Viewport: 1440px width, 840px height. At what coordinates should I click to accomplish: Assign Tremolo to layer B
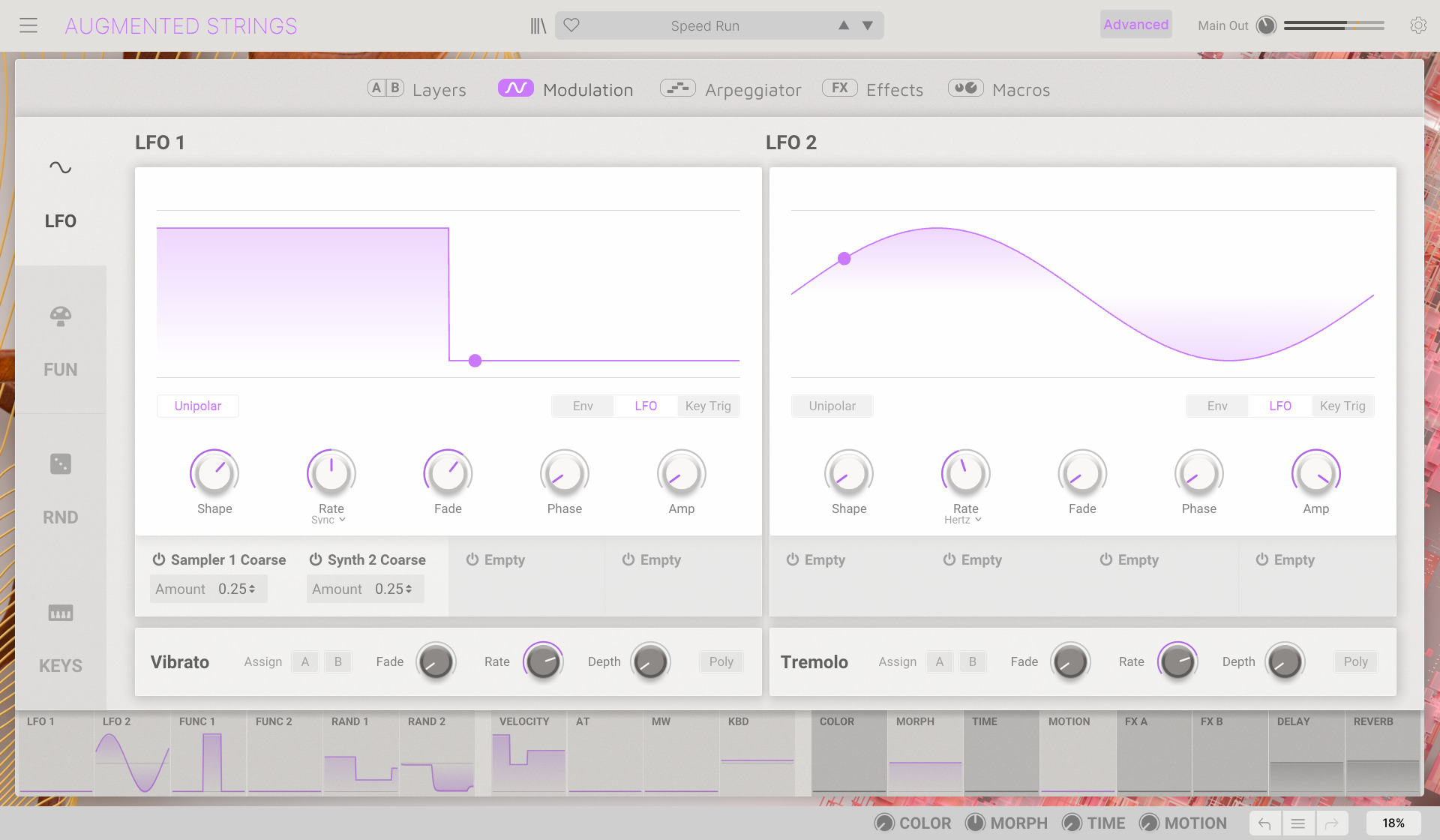coord(973,661)
